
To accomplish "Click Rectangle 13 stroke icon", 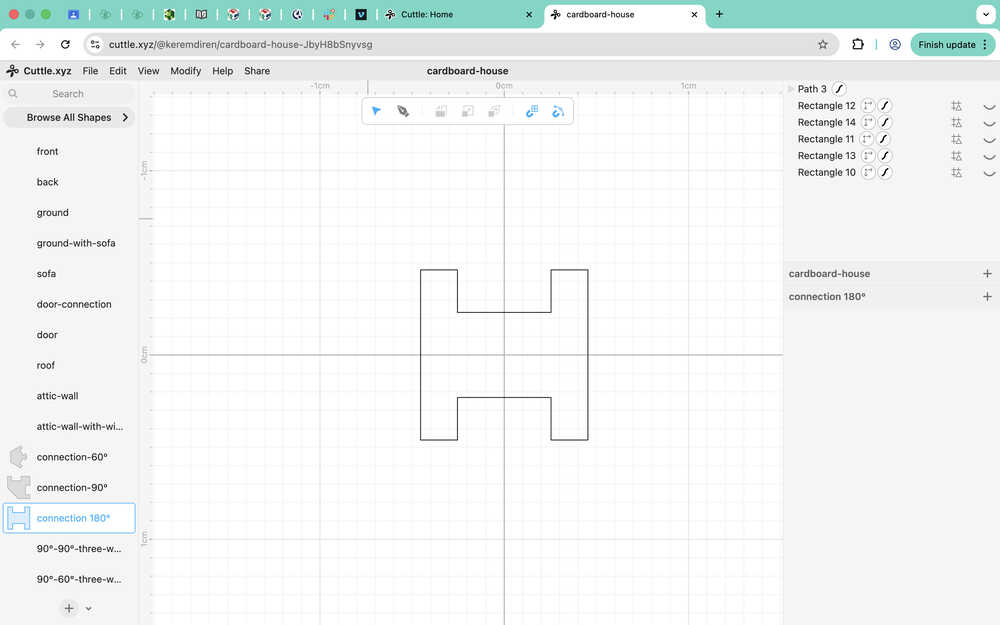I will [x=885, y=155].
